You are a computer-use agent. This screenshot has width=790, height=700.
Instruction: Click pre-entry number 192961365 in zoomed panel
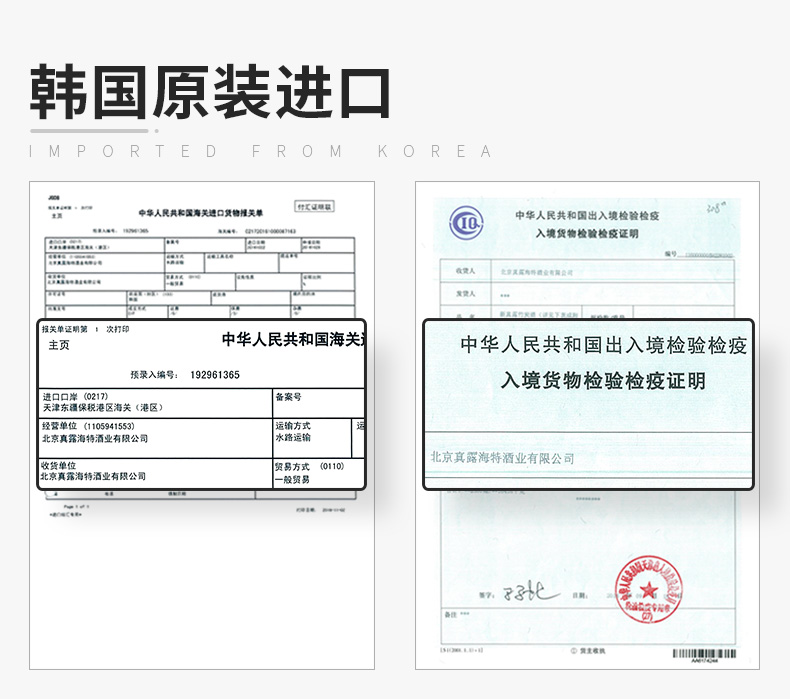[x=215, y=375]
